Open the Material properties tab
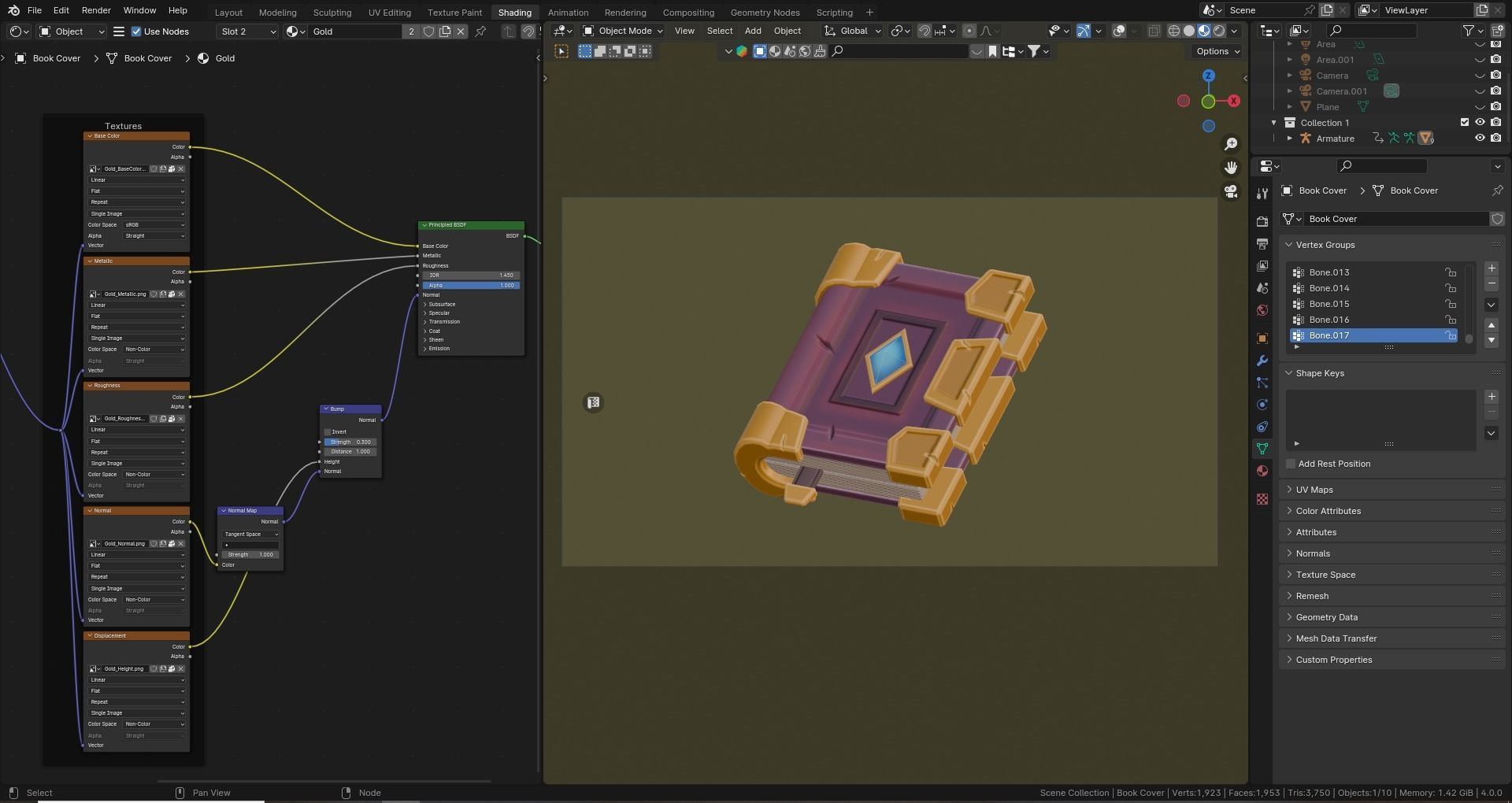 pos(1262,471)
